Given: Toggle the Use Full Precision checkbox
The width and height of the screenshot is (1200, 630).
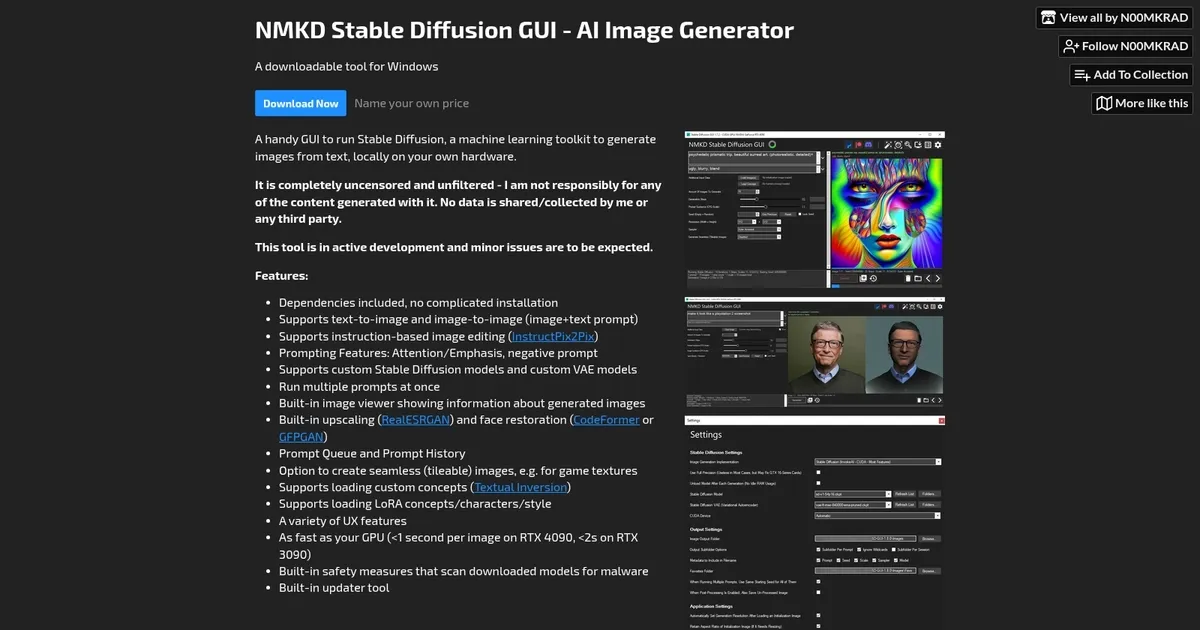Looking at the screenshot, I should (x=818, y=472).
